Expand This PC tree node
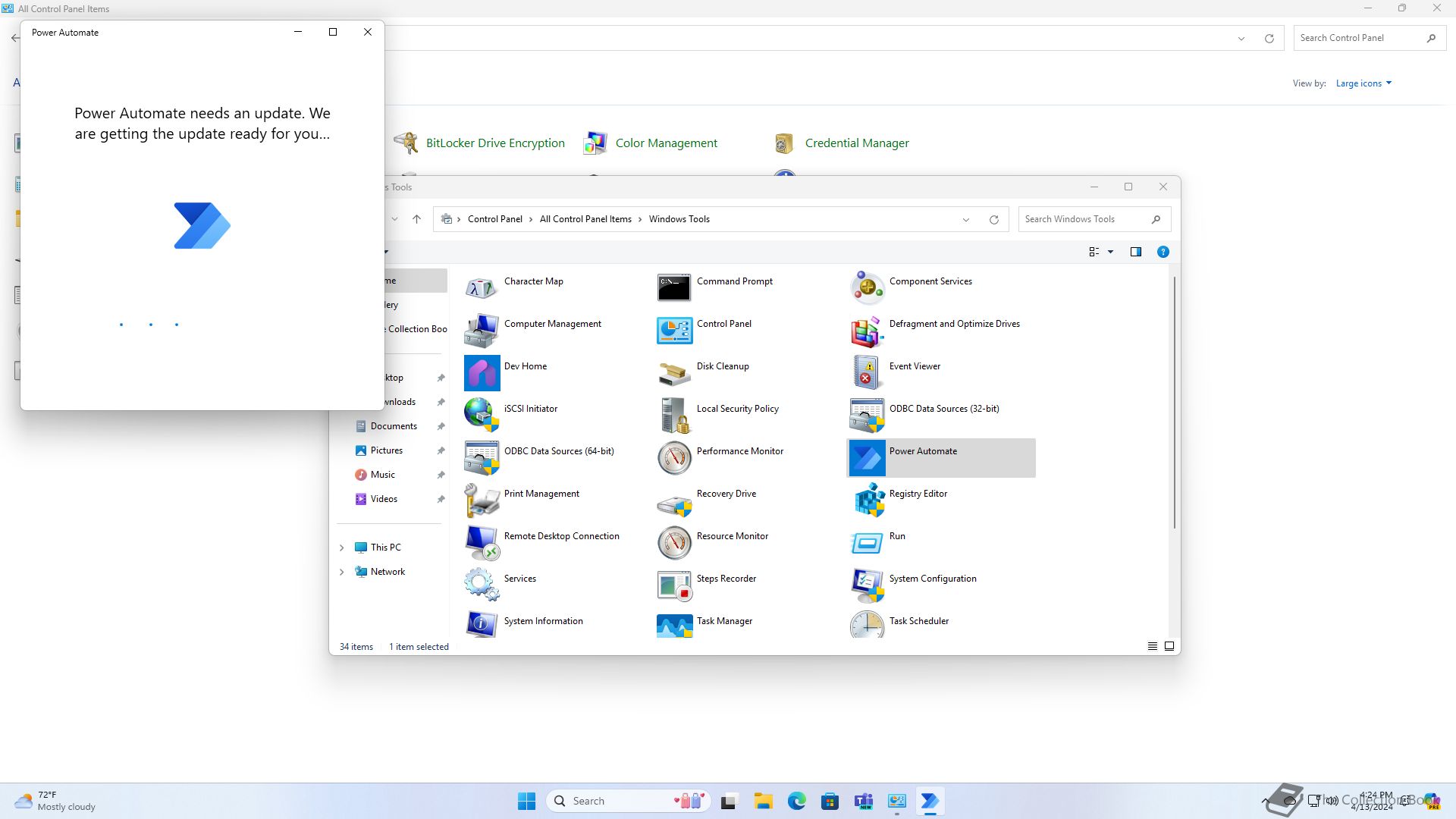This screenshot has width=1456, height=819. click(341, 548)
